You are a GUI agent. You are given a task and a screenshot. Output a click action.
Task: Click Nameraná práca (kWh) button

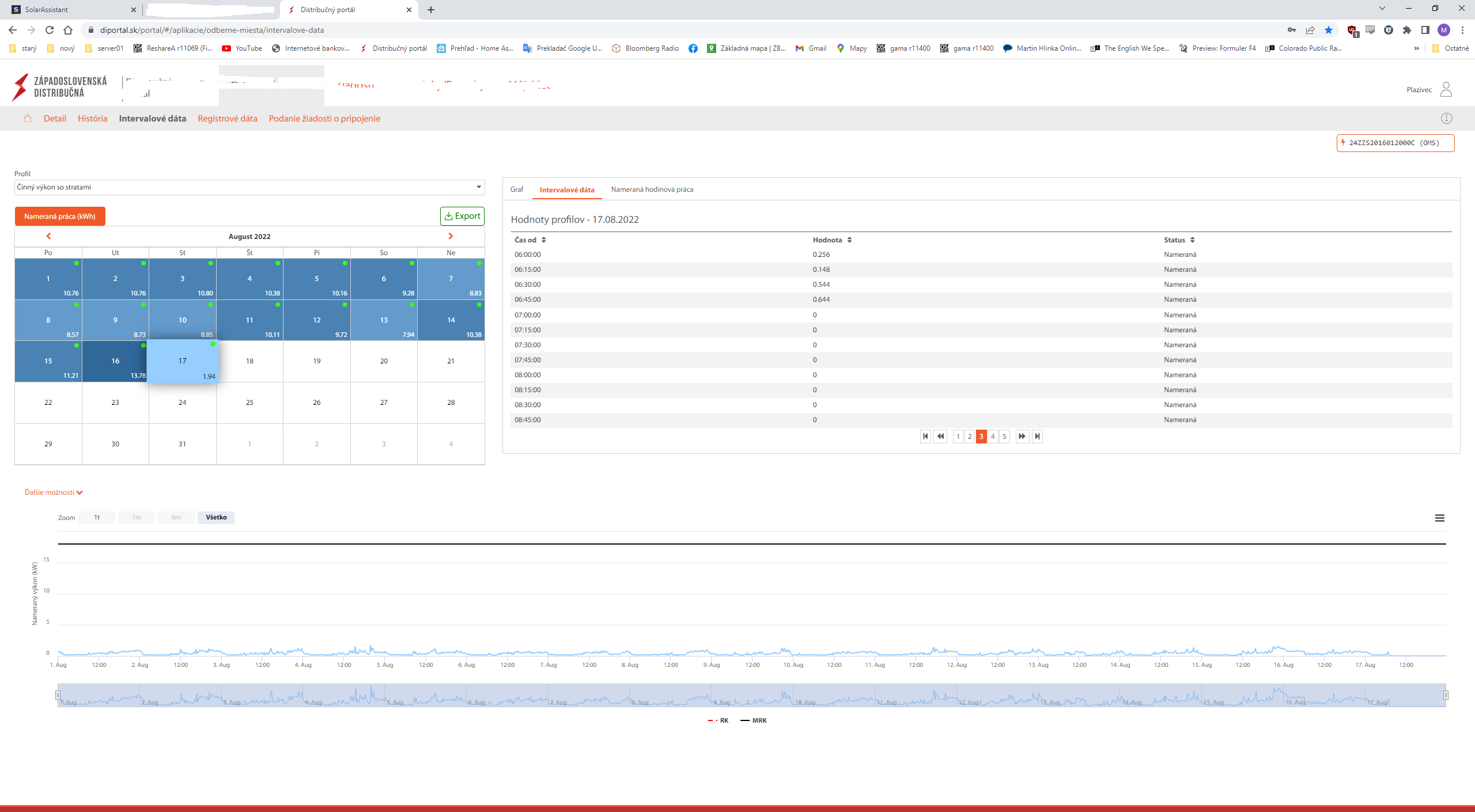coord(60,216)
